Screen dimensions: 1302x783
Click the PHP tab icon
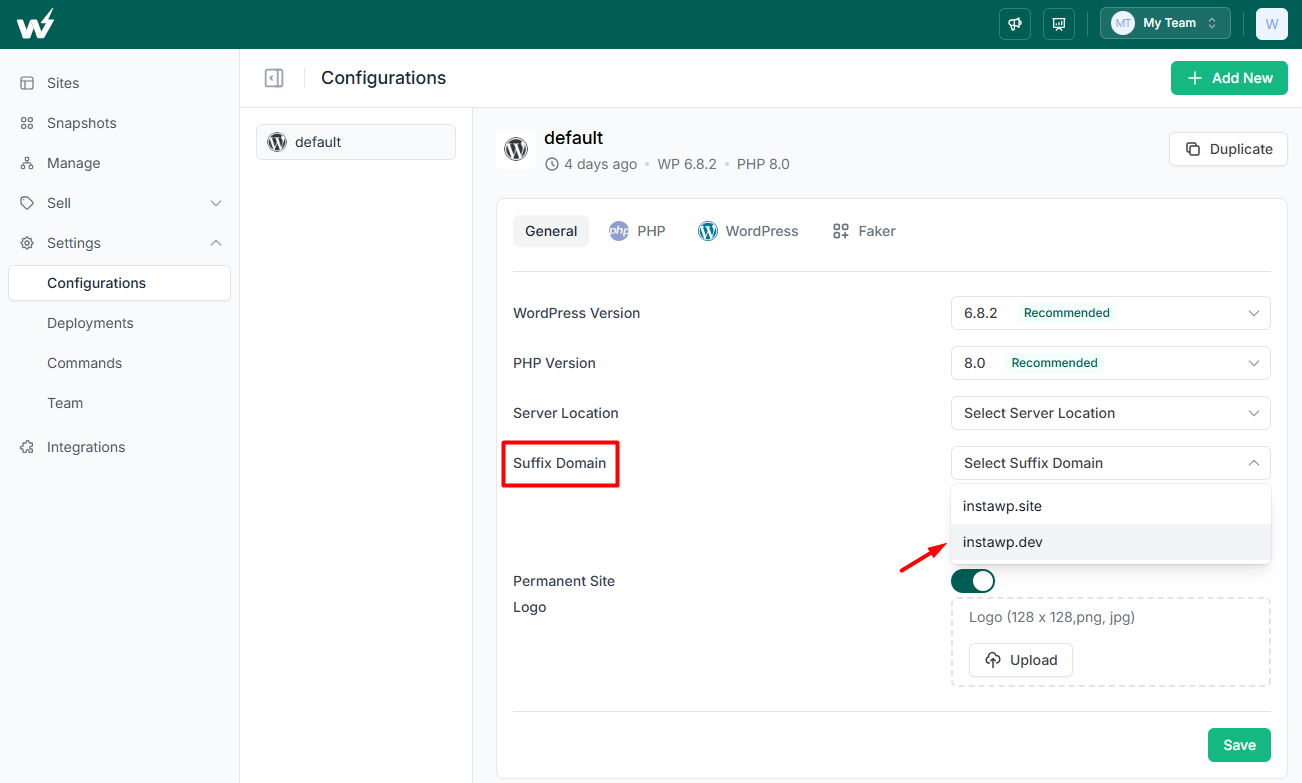click(x=619, y=231)
